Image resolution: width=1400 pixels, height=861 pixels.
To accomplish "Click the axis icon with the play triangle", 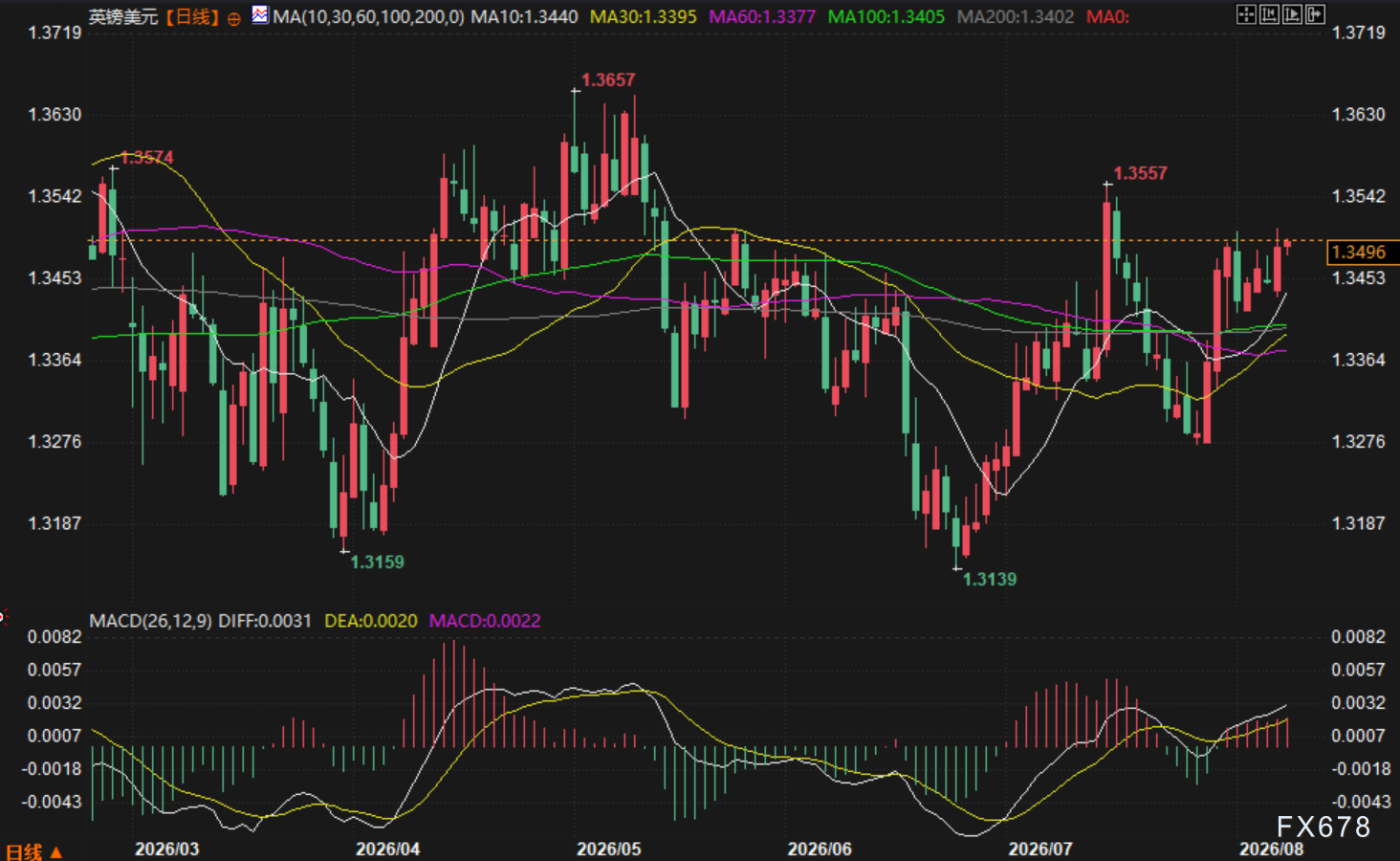I will pyautogui.click(x=1292, y=14).
